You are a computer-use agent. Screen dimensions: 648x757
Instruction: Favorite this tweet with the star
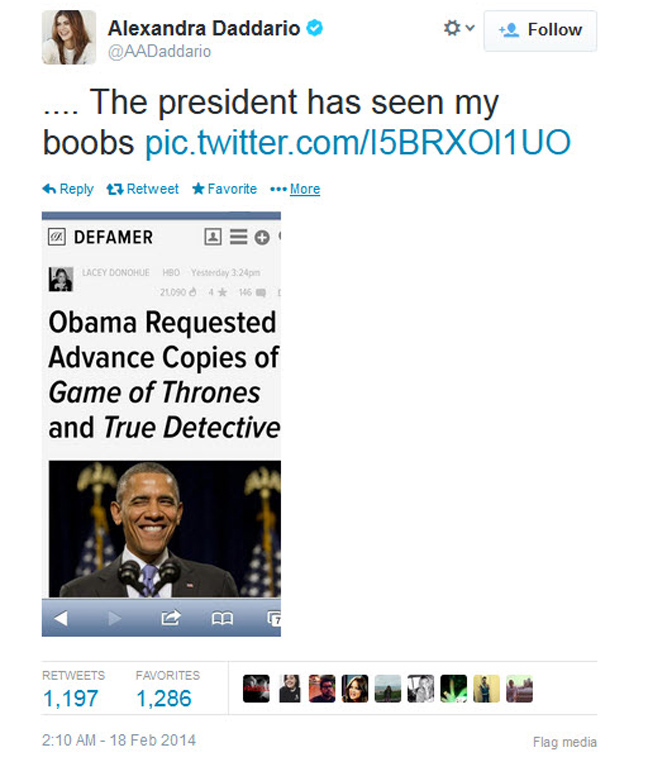click(x=224, y=189)
